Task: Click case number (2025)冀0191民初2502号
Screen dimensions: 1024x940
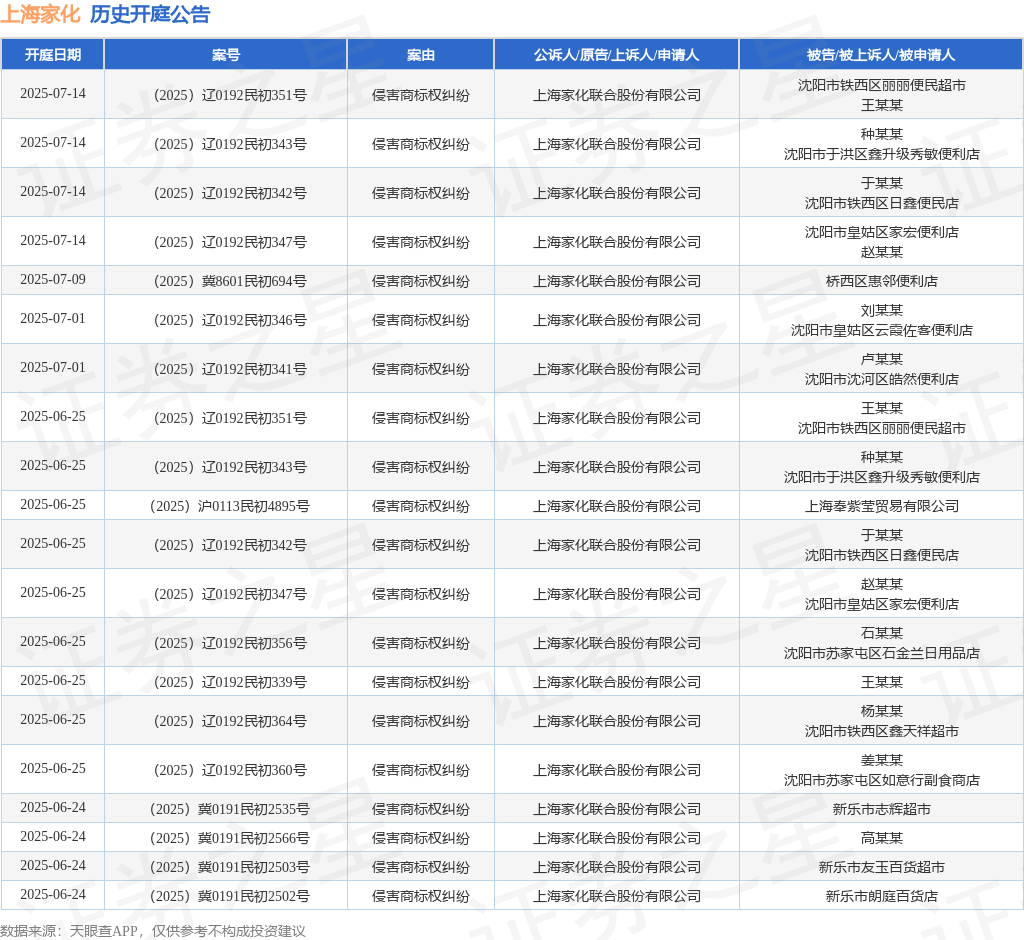Action: [229, 896]
